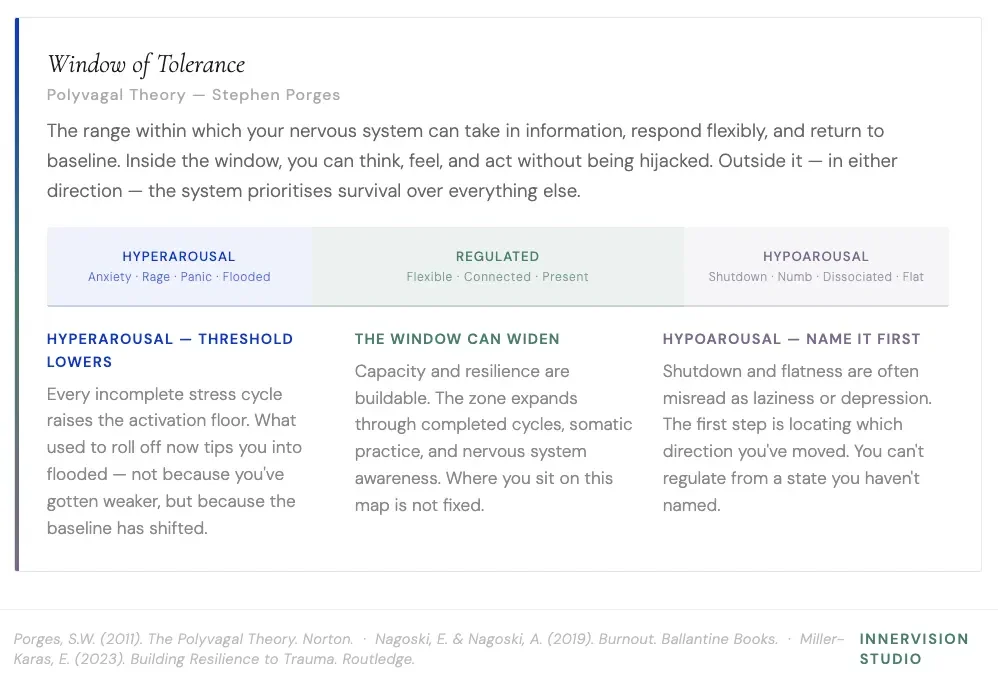Click the gradient accent bar on card edge
Screen dimensions: 998x684
click(17, 295)
